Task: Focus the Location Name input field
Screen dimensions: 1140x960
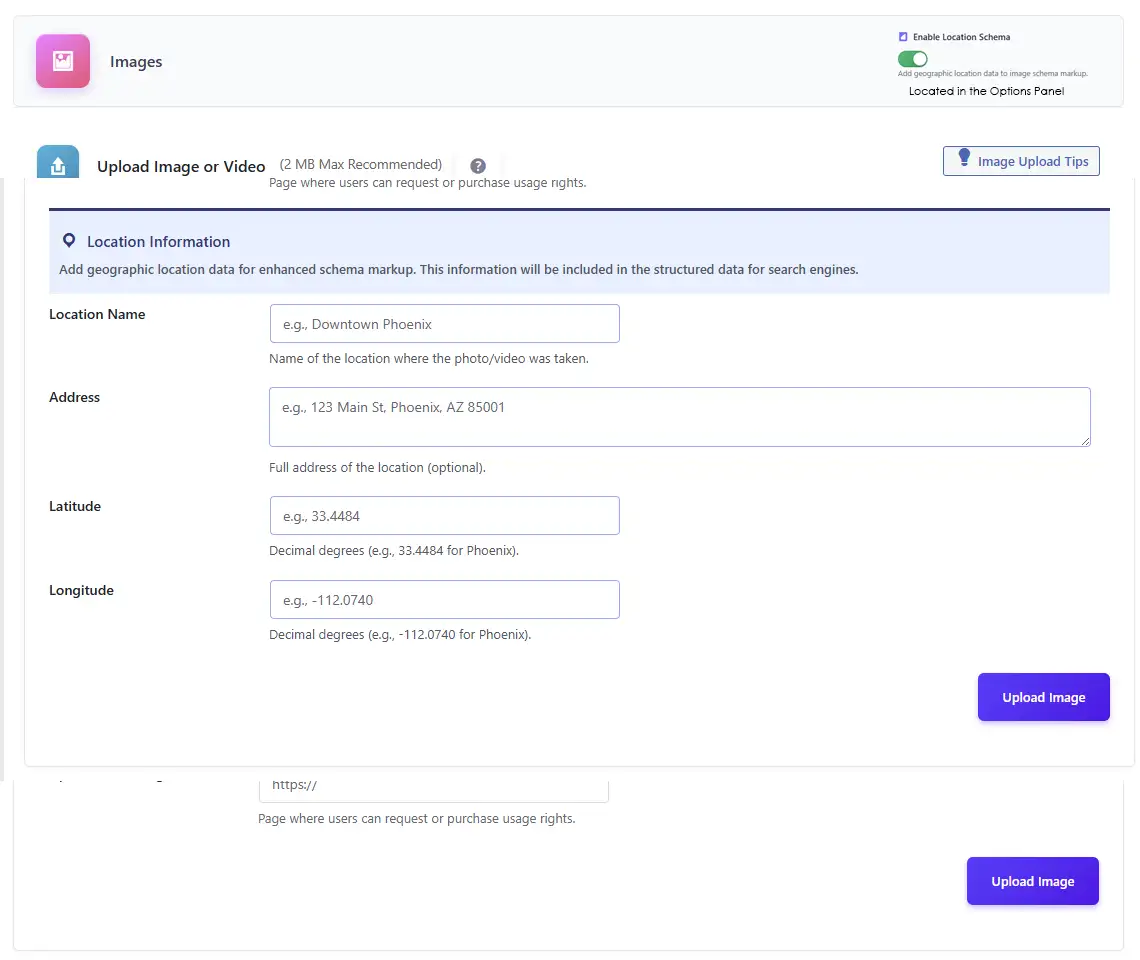Action: (444, 324)
